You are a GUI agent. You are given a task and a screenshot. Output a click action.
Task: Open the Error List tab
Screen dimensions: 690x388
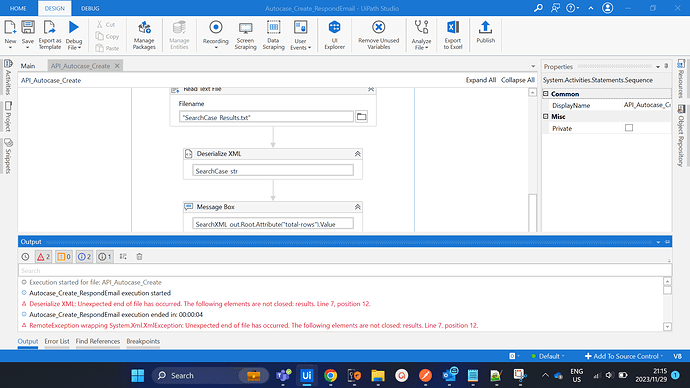(x=57, y=341)
